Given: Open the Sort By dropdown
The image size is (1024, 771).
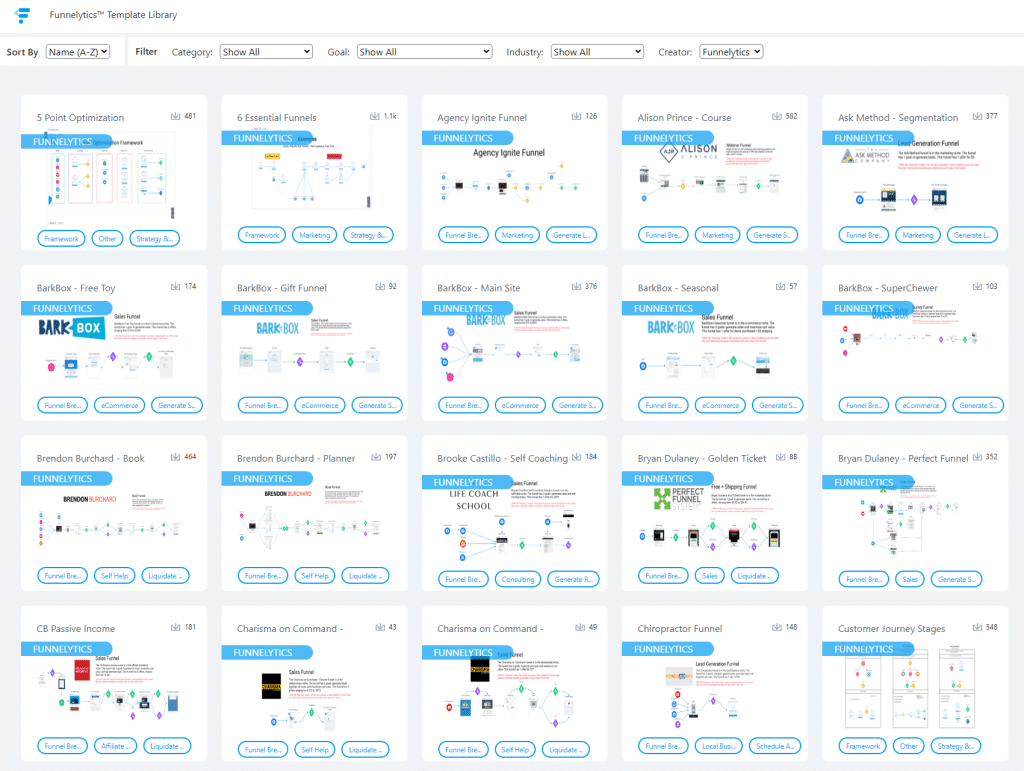Looking at the screenshot, I should pyautogui.click(x=78, y=52).
